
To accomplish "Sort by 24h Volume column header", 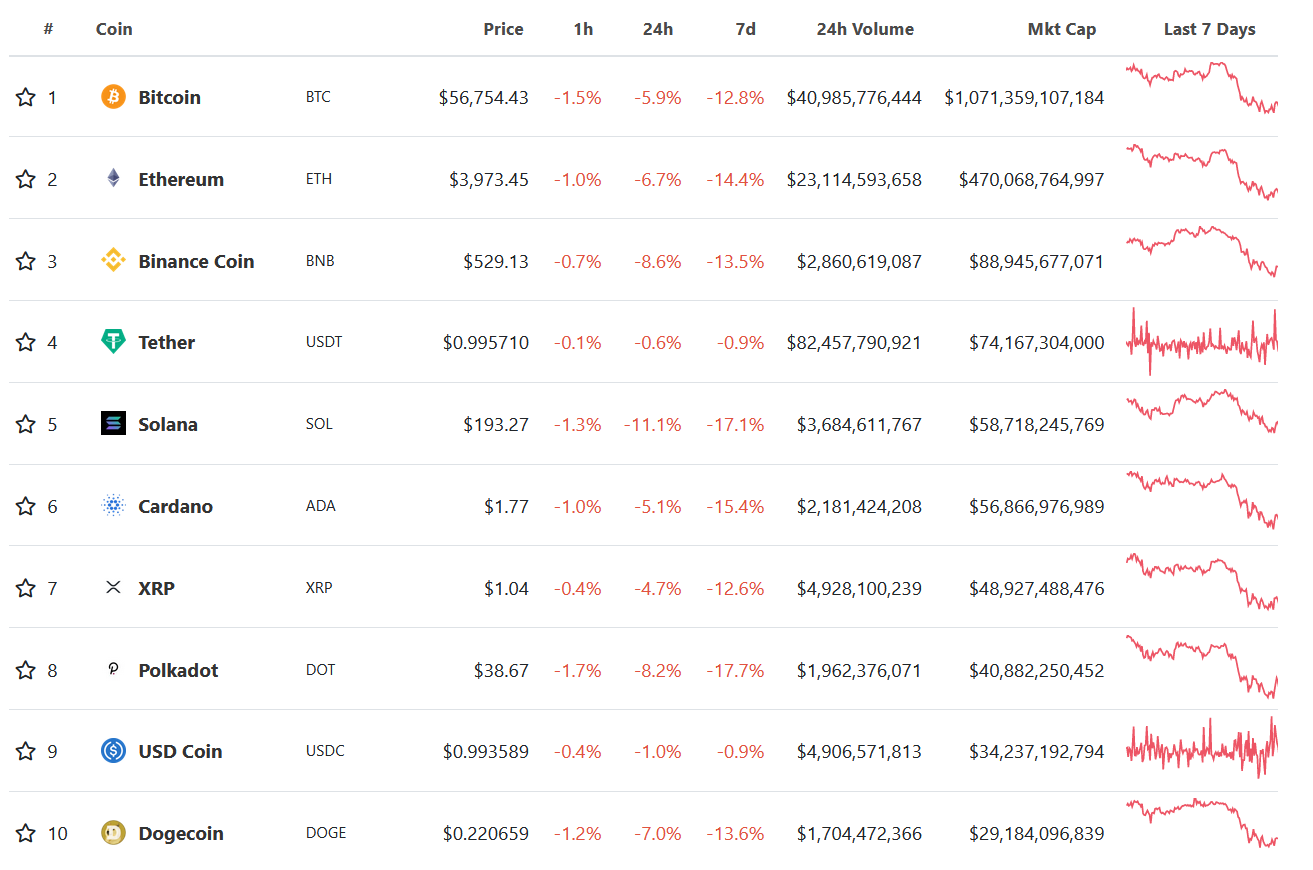I will (865, 29).
